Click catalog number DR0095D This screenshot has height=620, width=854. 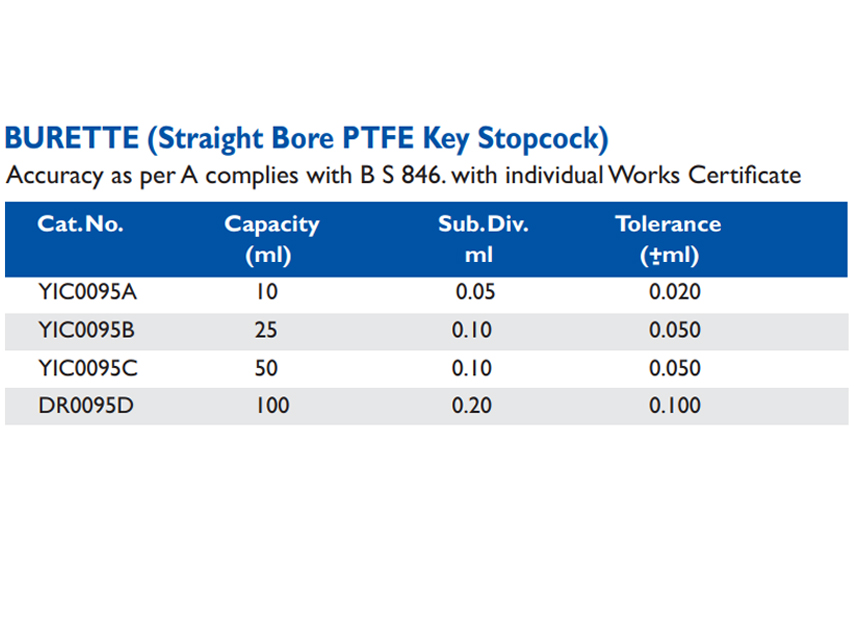(x=85, y=406)
